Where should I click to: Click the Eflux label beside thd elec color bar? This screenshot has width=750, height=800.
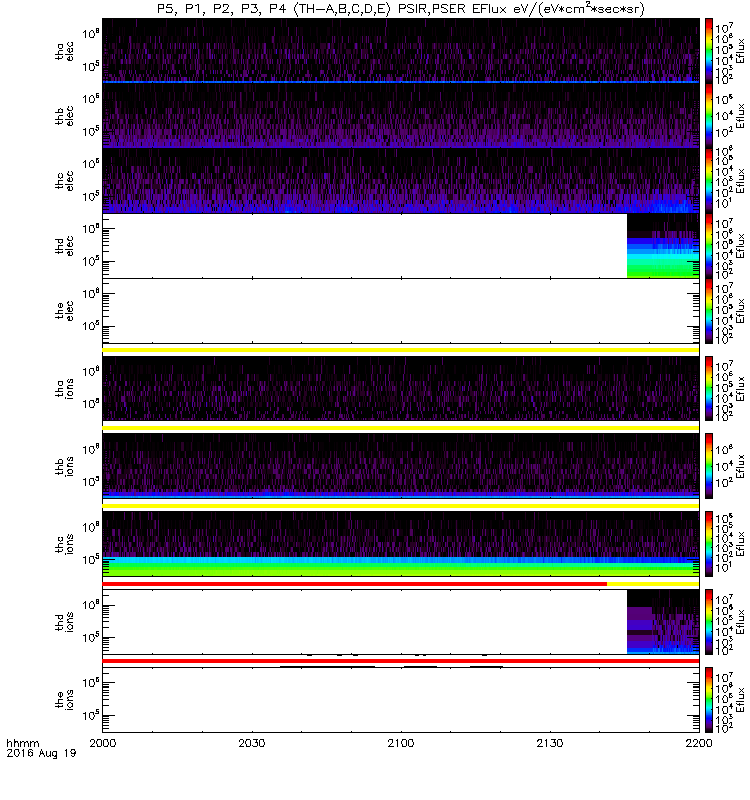coord(740,246)
